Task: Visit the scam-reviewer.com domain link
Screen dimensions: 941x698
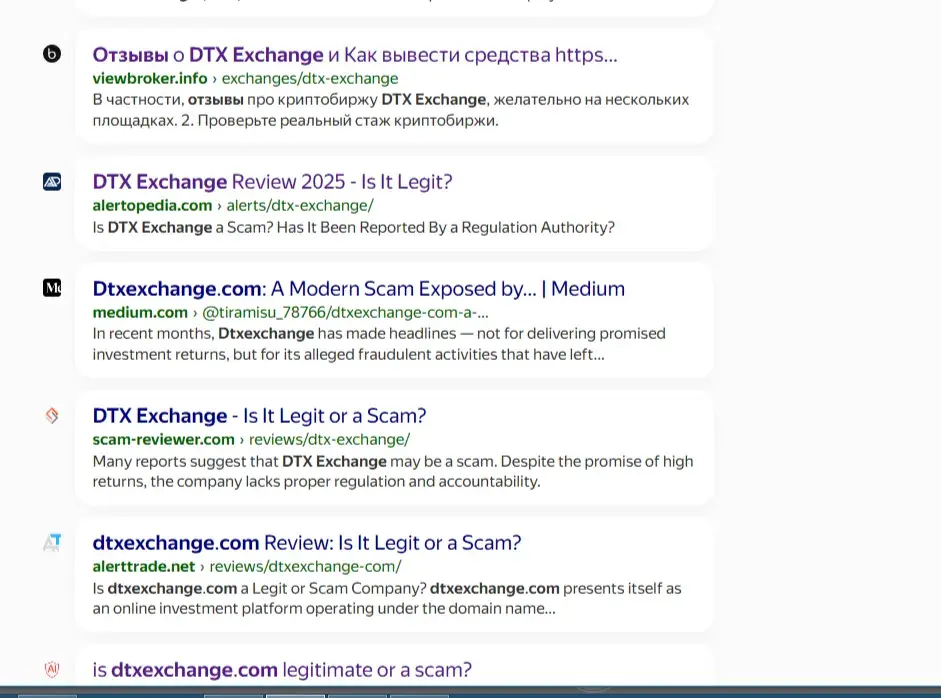Action: [163, 440]
